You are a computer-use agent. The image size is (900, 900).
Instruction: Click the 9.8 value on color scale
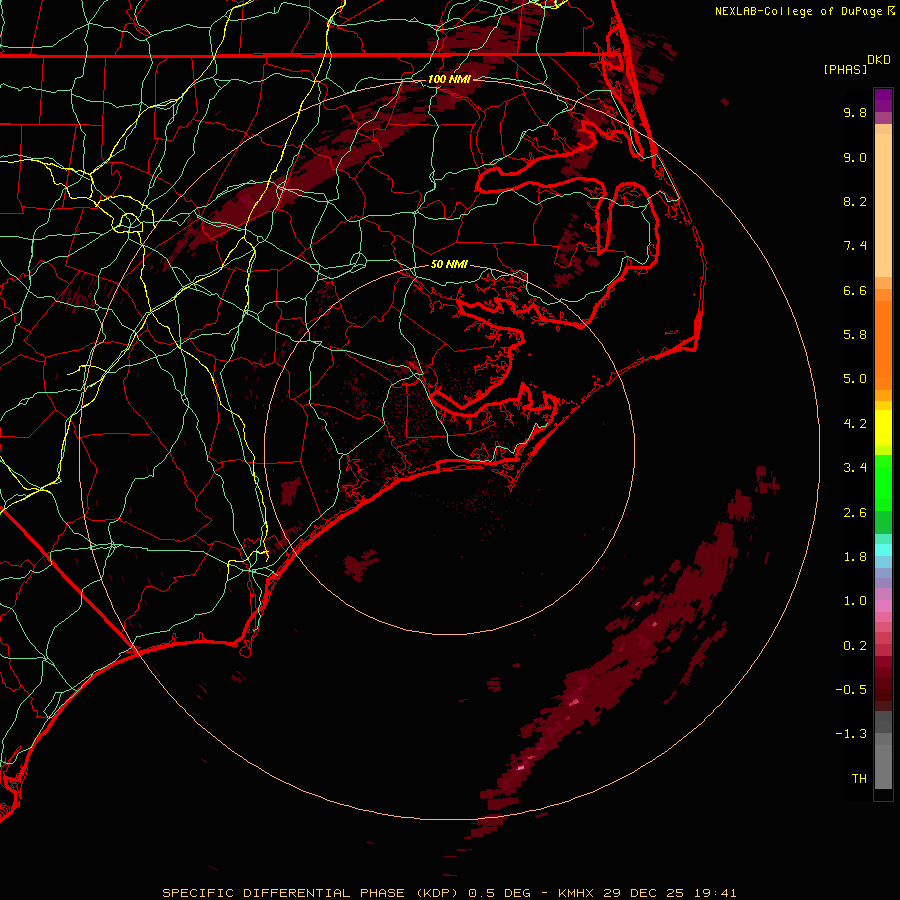(855, 112)
